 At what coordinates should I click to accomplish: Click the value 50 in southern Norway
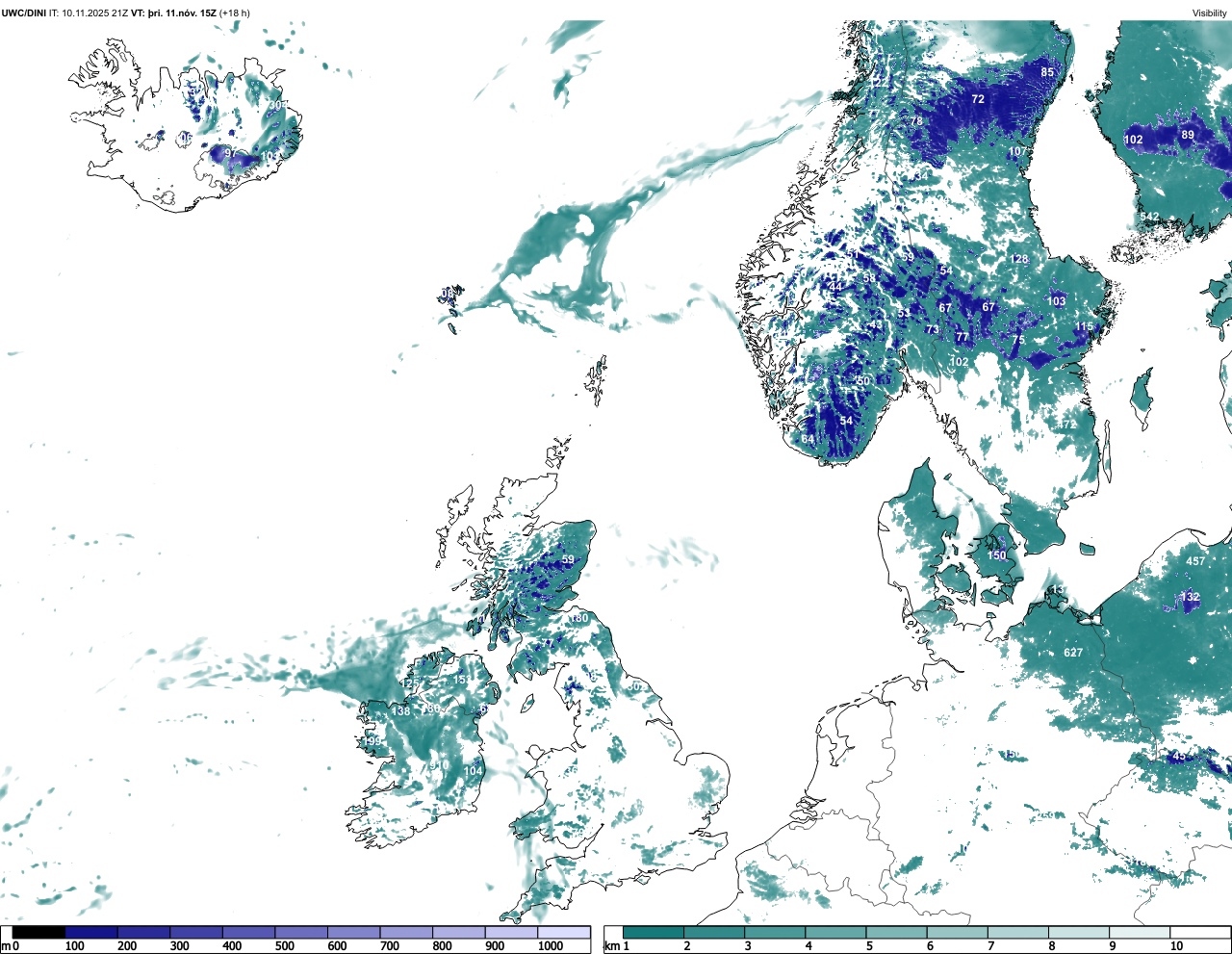863,381
